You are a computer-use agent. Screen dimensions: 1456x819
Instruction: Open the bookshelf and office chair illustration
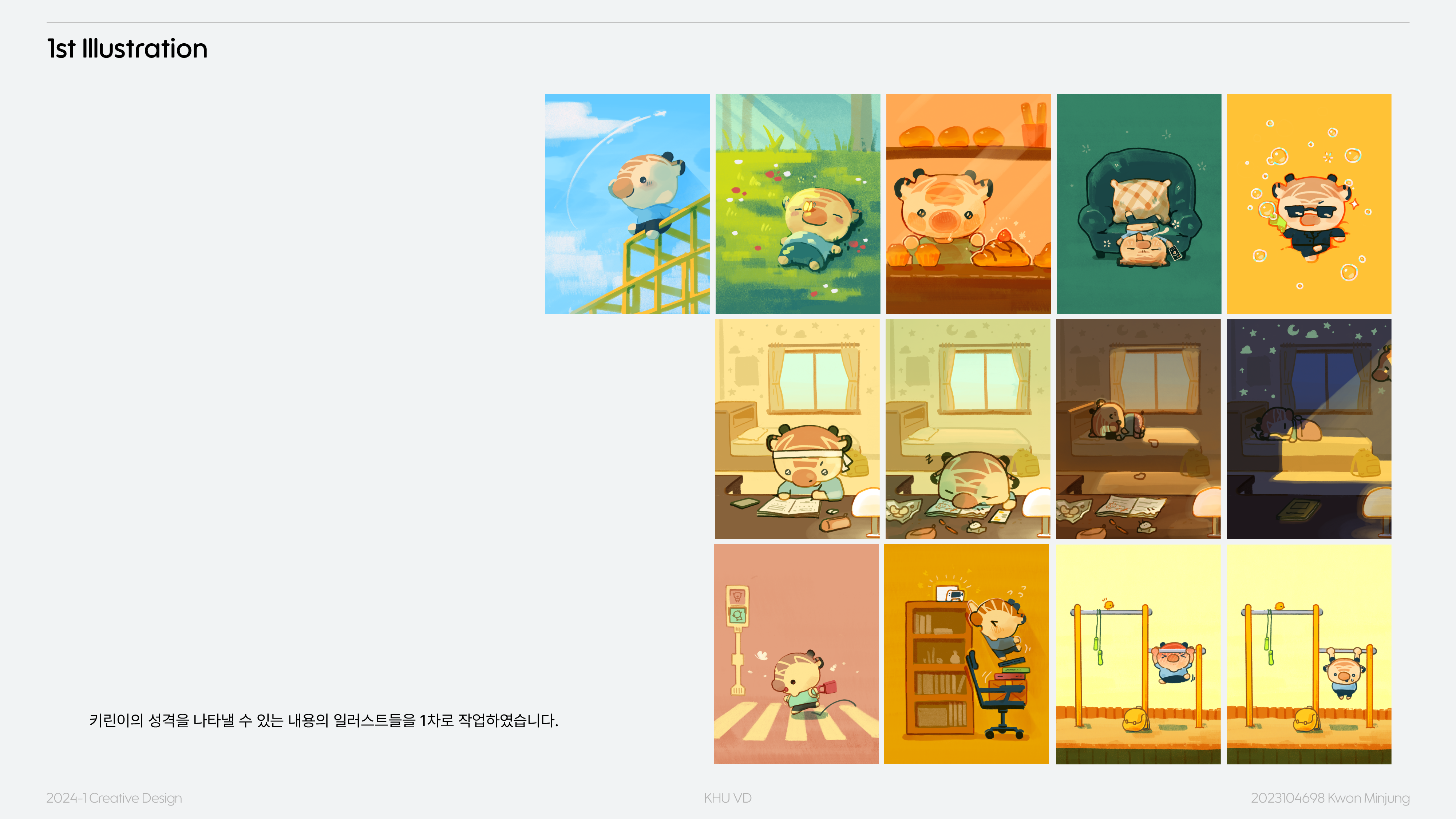point(966,654)
